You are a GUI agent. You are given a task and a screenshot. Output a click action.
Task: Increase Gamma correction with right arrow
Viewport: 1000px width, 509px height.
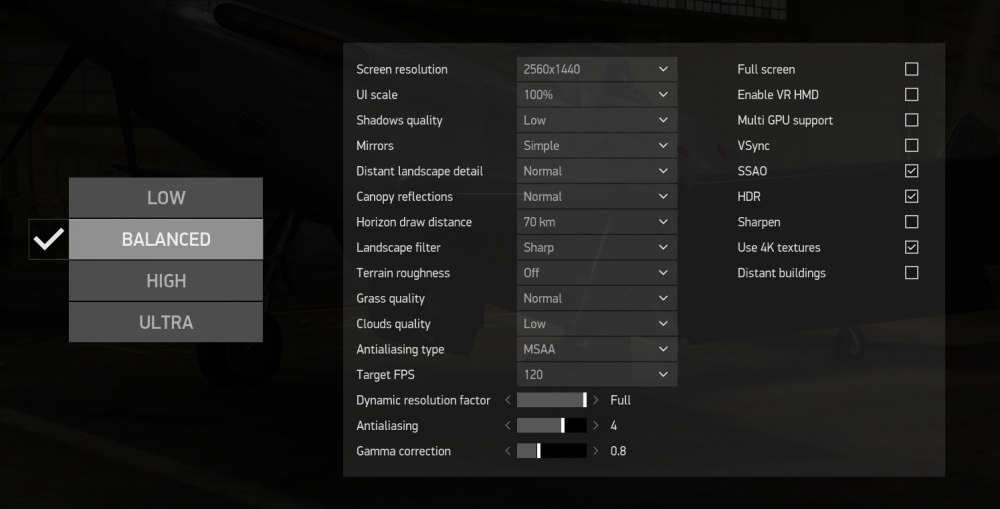point(596,451)
